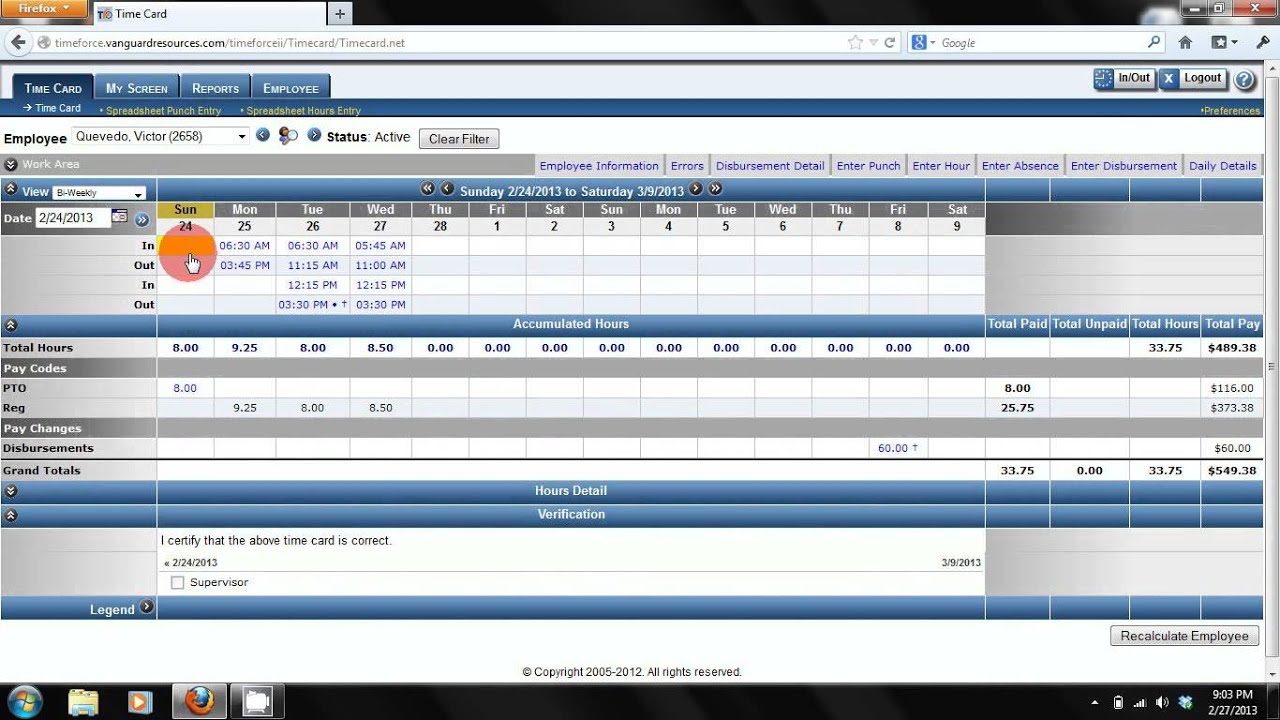
Task: Click go arrow beside the Date field
Action: [x=142, y=219]
